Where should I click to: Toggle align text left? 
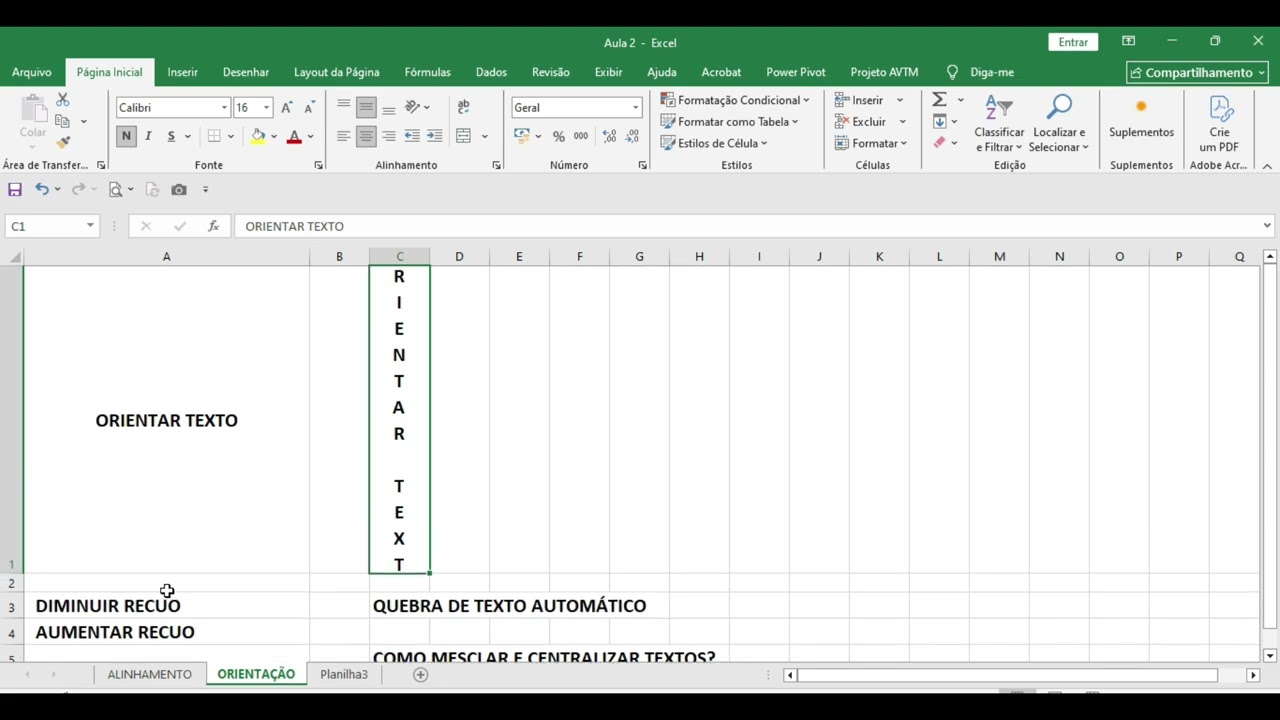coord(344,136)
